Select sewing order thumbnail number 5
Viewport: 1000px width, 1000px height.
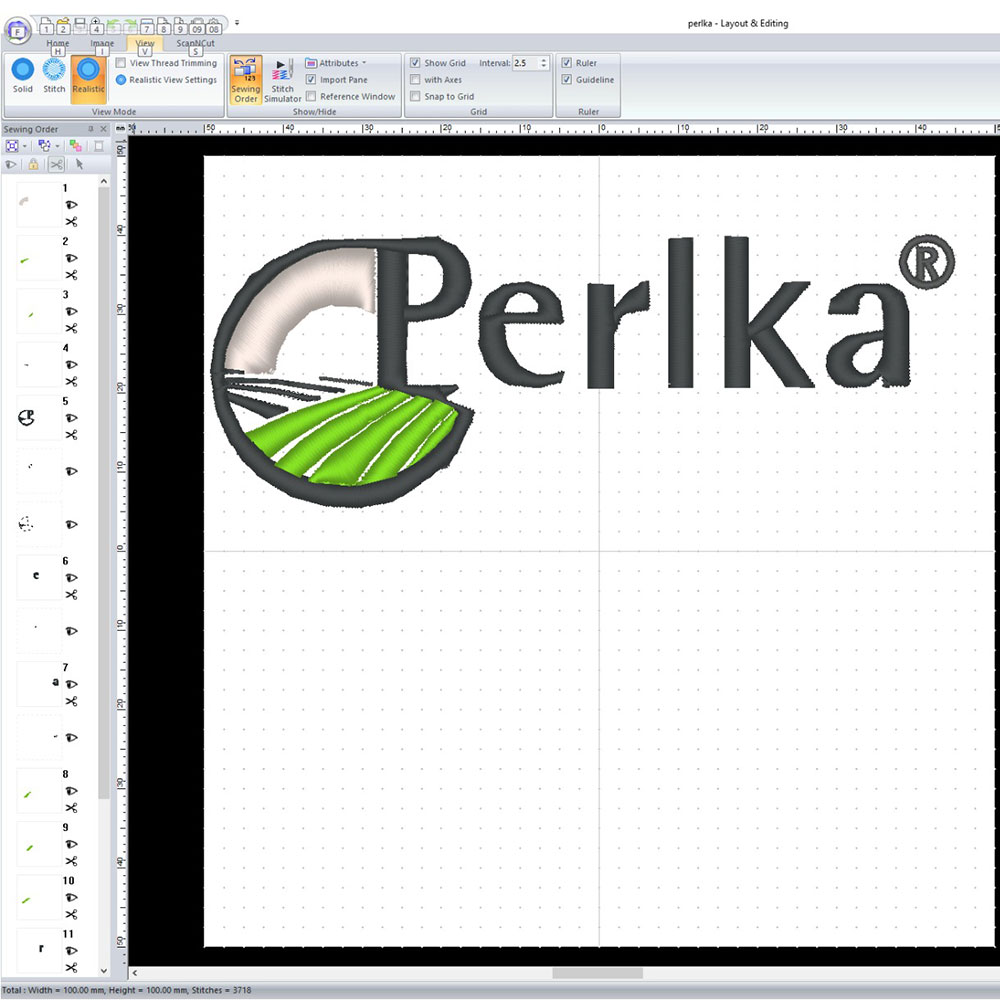(39, 418)
